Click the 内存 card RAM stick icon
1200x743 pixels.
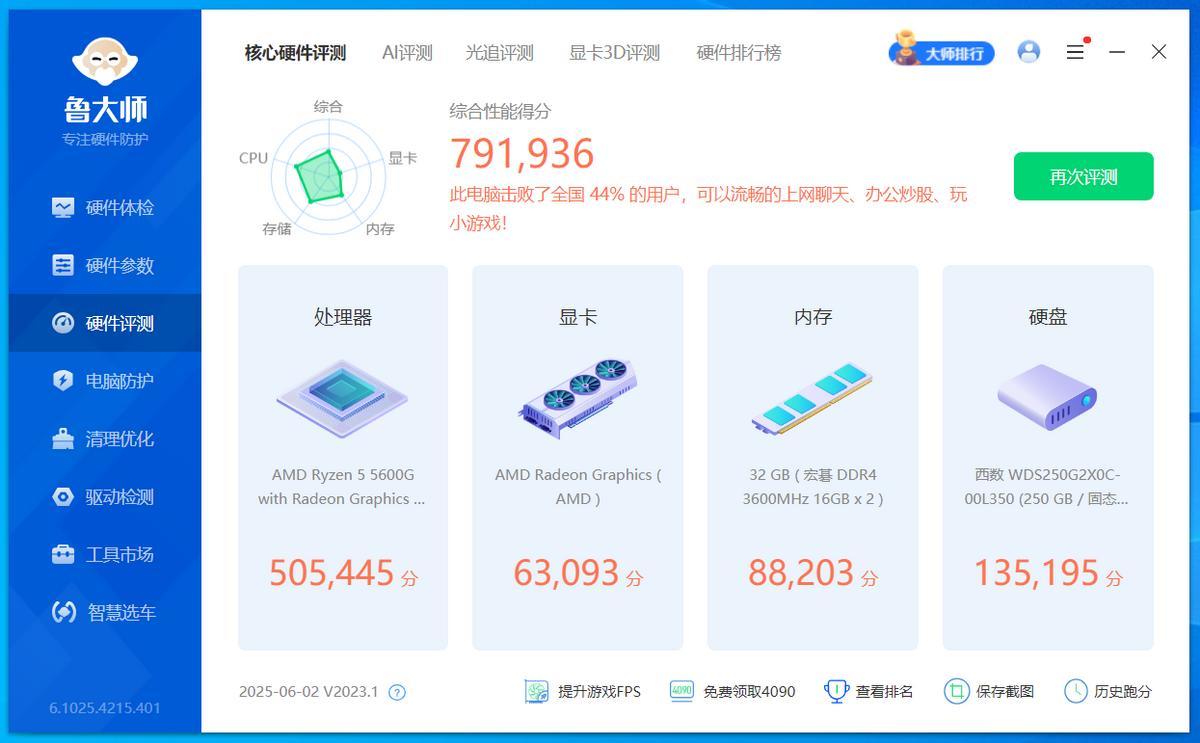click(812, 398)
